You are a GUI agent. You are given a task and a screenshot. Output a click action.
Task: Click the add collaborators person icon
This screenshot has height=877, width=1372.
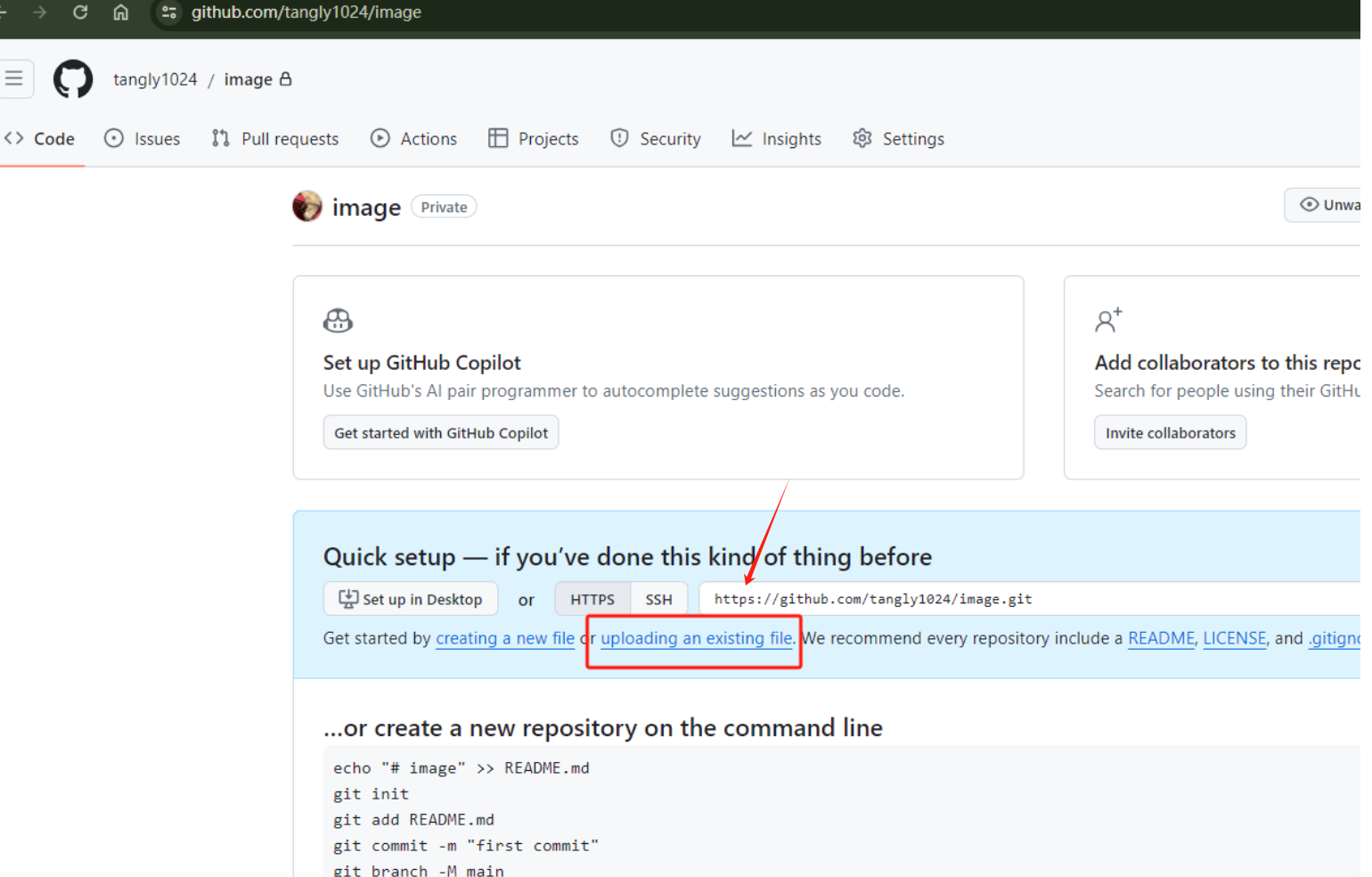(x=1108, y=320)
